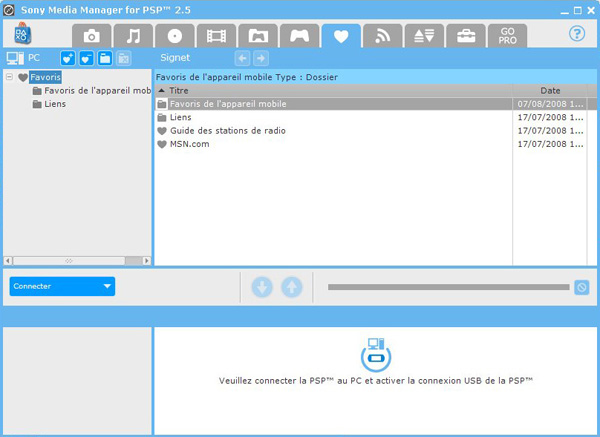Click the heart icon beside MSN.com
This screenshot has height=437, width=600.
point(162,144)
